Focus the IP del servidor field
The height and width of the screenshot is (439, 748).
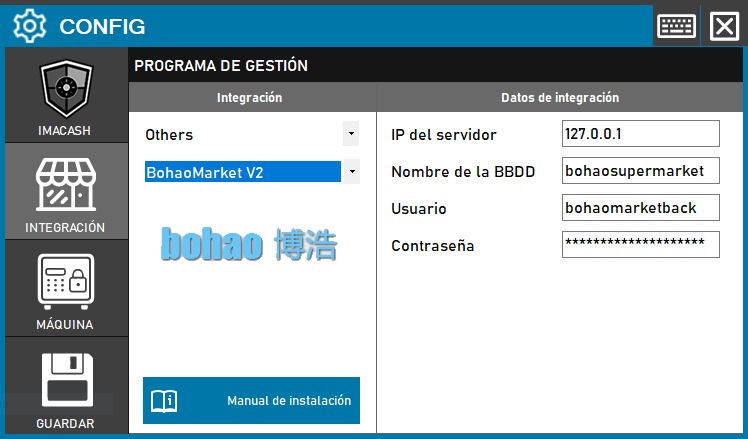click(640, 134)
